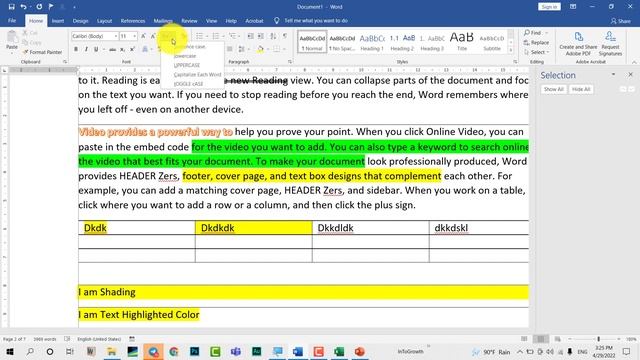Viewport: 640px width, 360px height.
Task: Decrease the paragraph indent
Action: coord(251,36)
